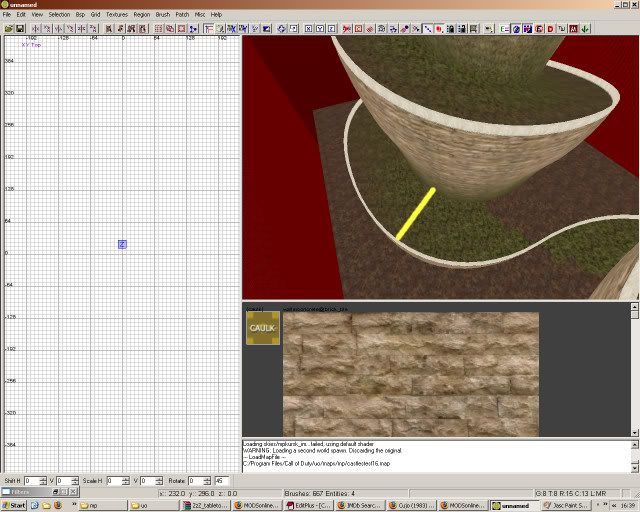The height and width of the screenshot is (512, 640).
Task: Open the Textures menu
Action: [117, 15]
